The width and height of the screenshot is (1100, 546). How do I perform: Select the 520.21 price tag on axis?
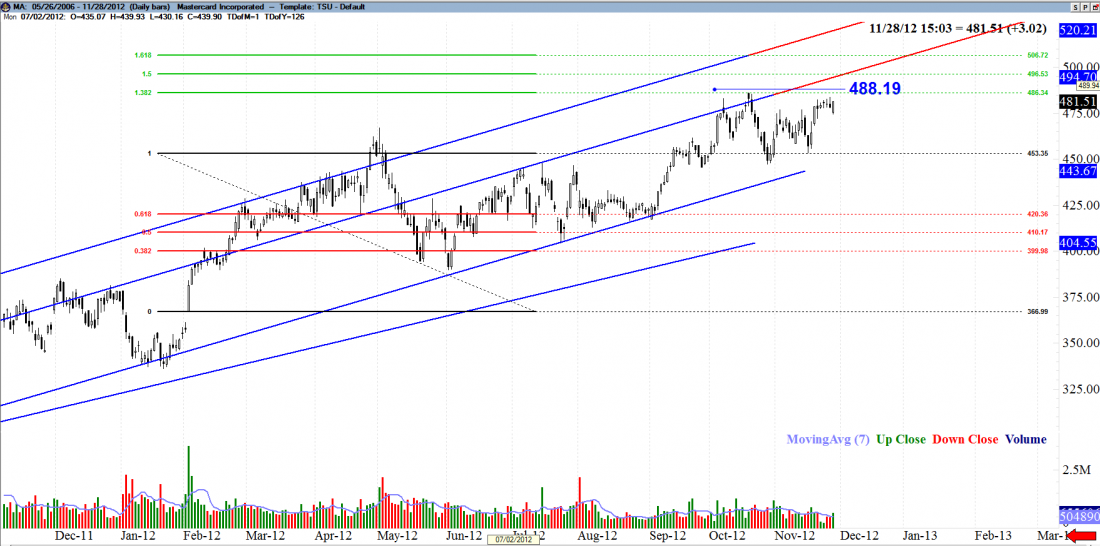tap(1079, 31)
